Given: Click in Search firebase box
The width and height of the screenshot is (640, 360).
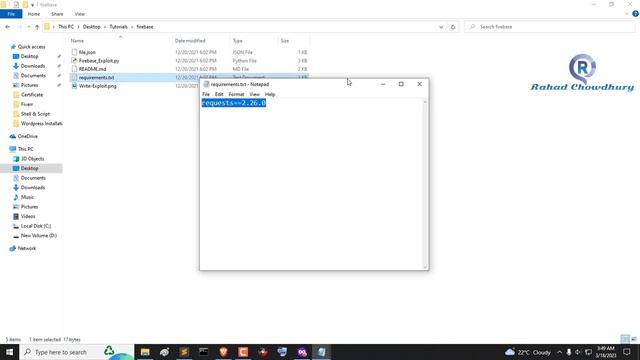Looking at the screenshot, I should point(549,27).
